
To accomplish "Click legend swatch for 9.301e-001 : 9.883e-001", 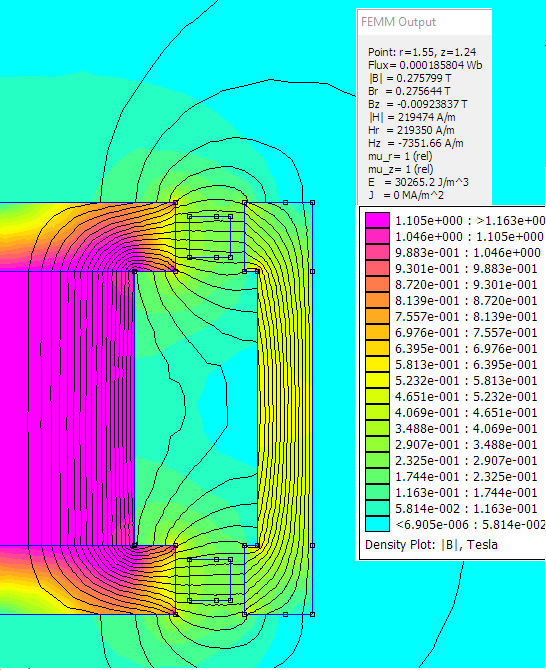I will [x=377, y=268].
